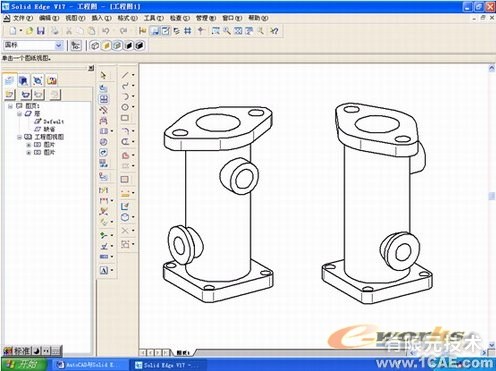Viewport: 496px width, 371px height.
Task: Click the vertical scrollbar up arrow
Action: [492, 68]
